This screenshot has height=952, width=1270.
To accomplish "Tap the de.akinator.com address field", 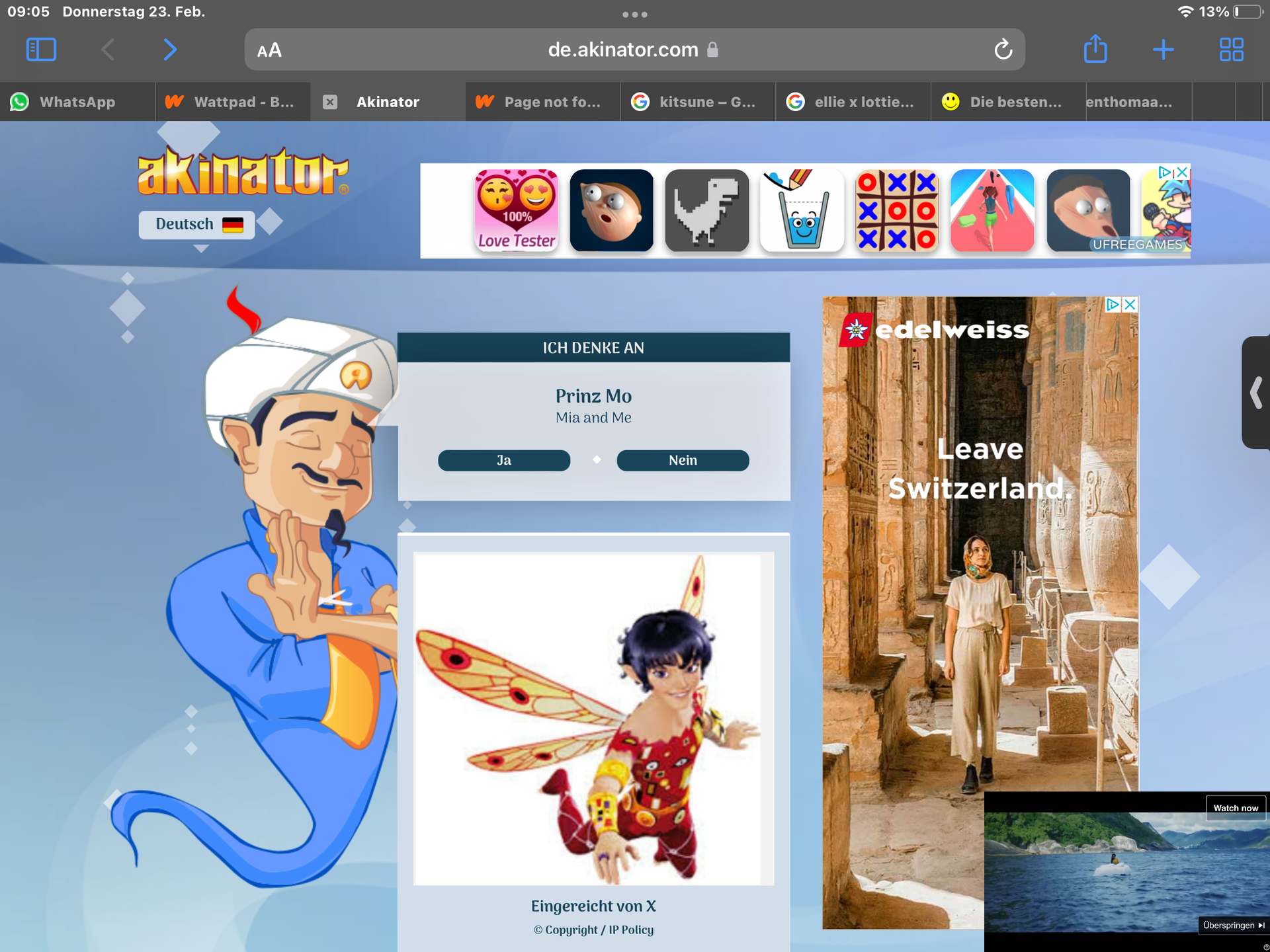I will point(634,50).
